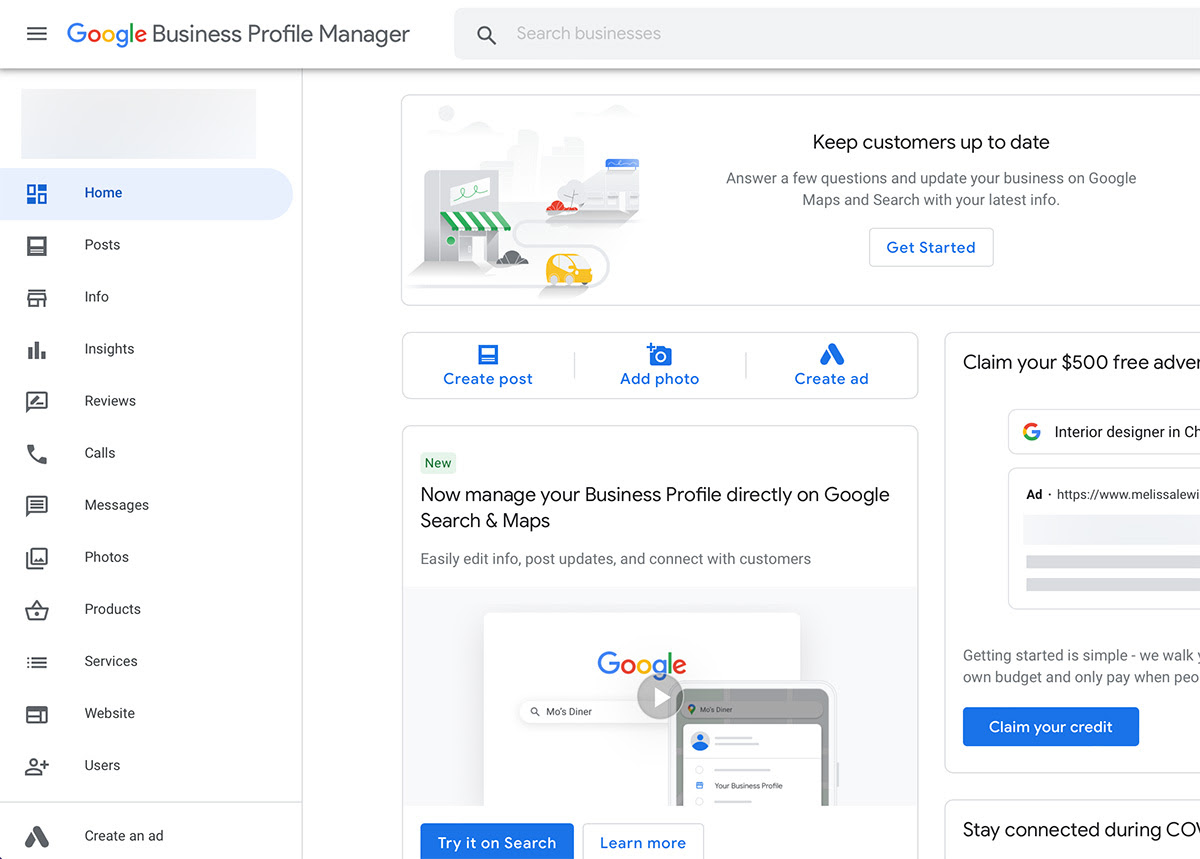Open the Users add-person icon
The image size is (1200, 859).
click(x=37, y=765)
